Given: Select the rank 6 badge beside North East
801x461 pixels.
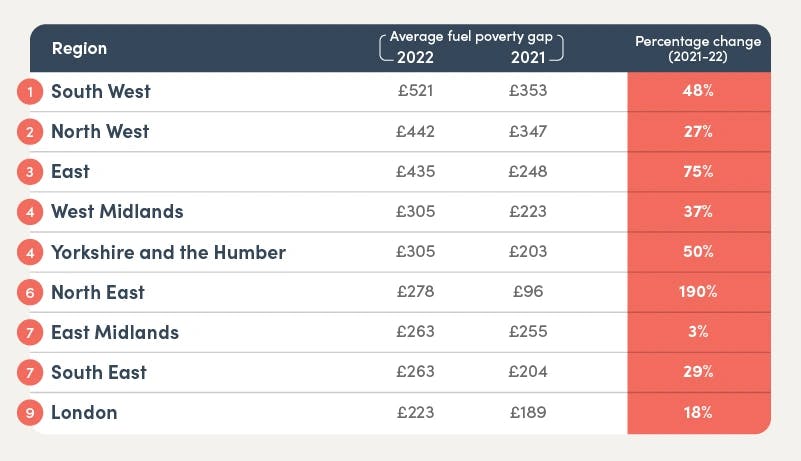Looking at the screenshot, I should [30, 292].
